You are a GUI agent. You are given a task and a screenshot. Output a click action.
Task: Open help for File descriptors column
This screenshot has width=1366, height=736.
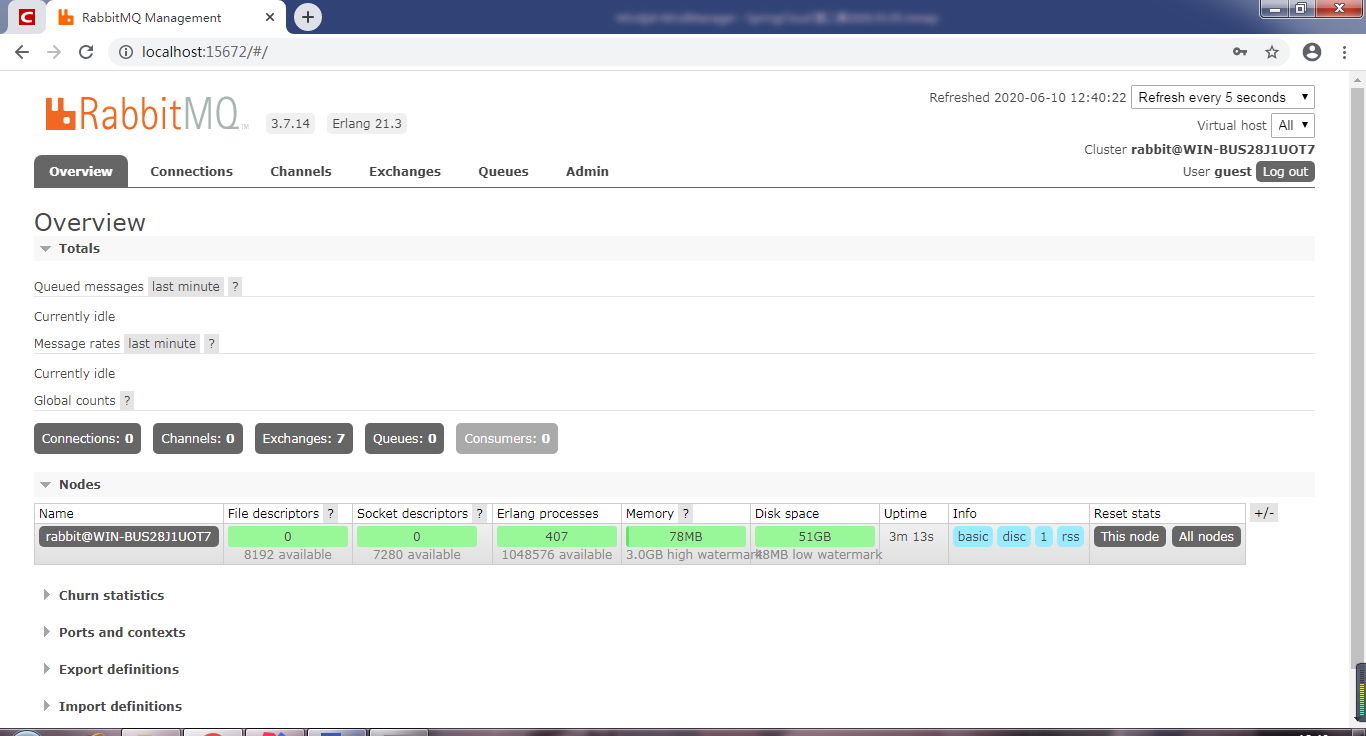click(331, 513)
